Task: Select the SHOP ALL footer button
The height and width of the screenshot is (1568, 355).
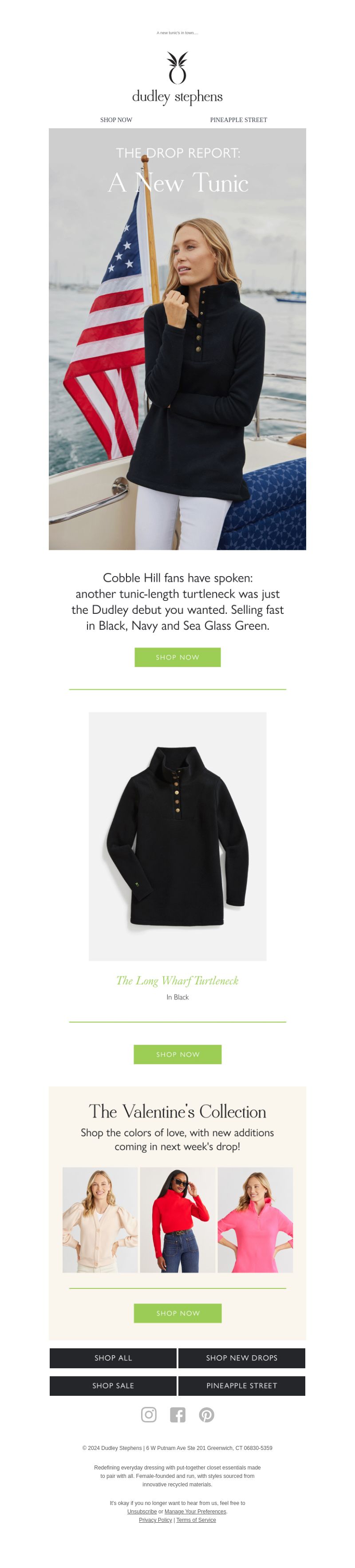Action: click(x=113, y=1358)
